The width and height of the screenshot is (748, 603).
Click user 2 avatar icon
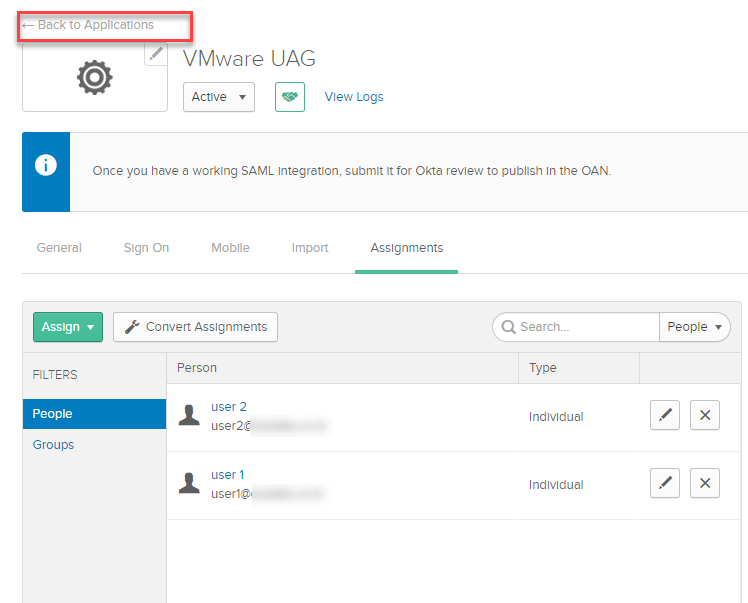(x=189, y=415)
